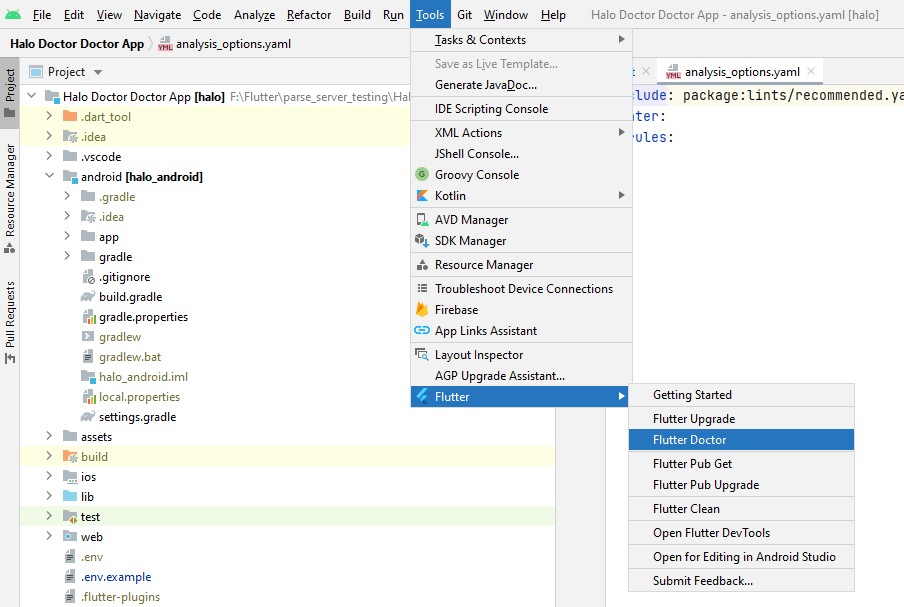Click the App Links Assistant icon
Screen dimensions: 904x607
tap(421, 331)
